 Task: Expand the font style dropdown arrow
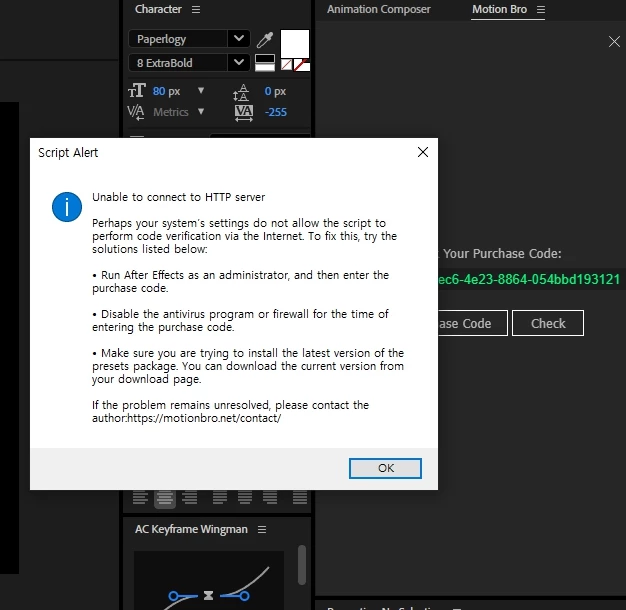[239, 63]
